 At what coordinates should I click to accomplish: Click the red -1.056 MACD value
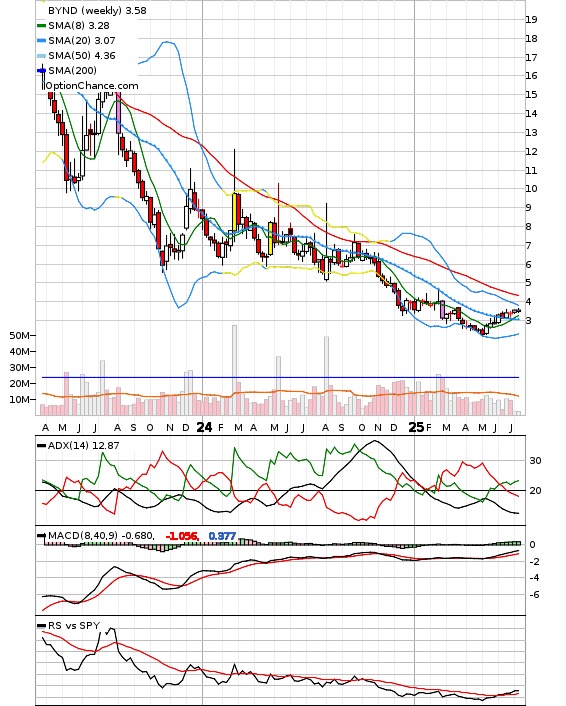pyautogui.click(x=182, y=536)
